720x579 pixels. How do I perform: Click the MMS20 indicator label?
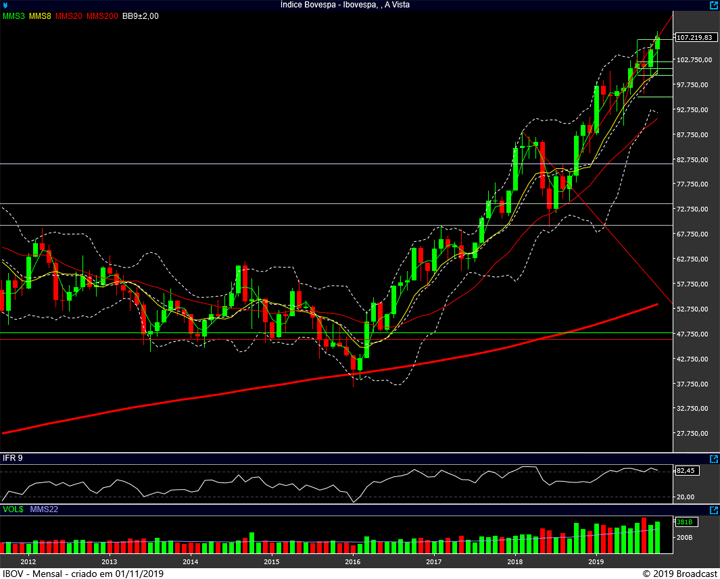pos(69,17)
